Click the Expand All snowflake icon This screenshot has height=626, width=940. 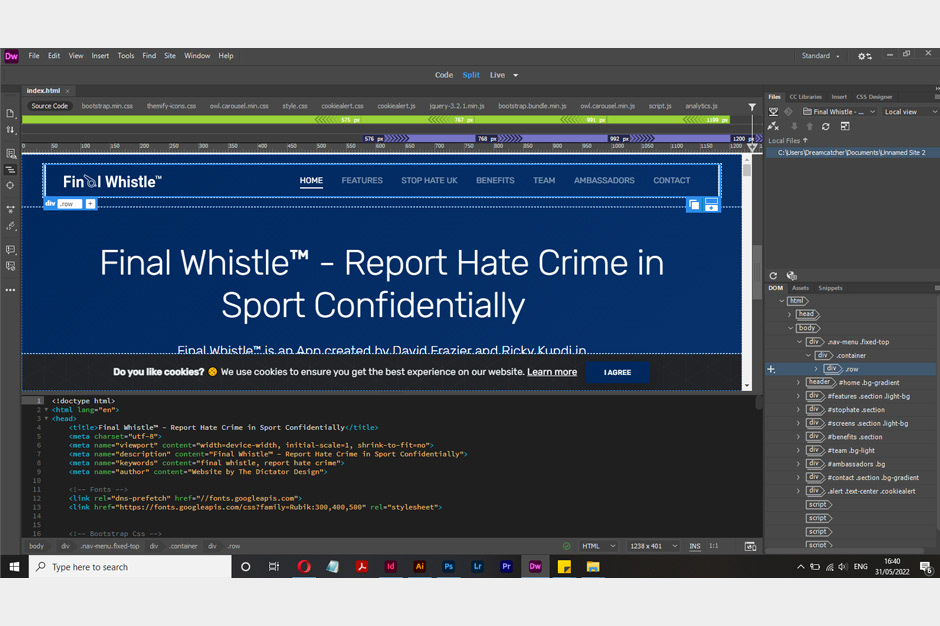click(x=10, y=209)
